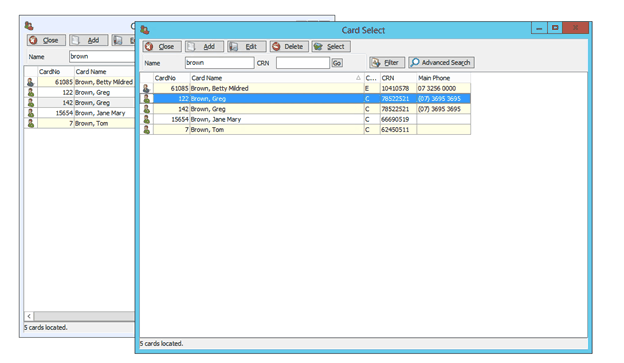The image size is (624, 363).
Task: Click 'Brown, Tom' in background window
Action: click(x=92, y=123)
